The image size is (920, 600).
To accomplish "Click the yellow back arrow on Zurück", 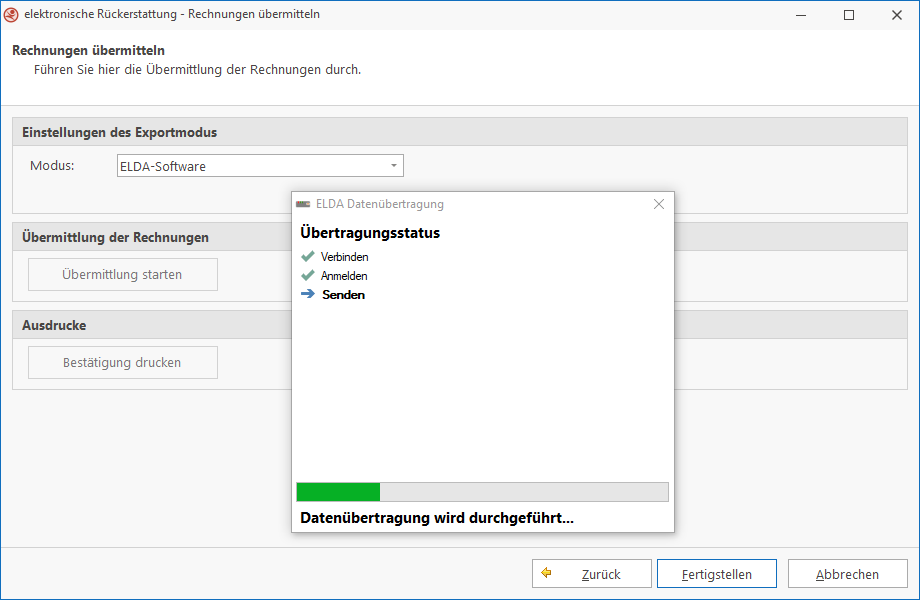I will click(547, 574).
